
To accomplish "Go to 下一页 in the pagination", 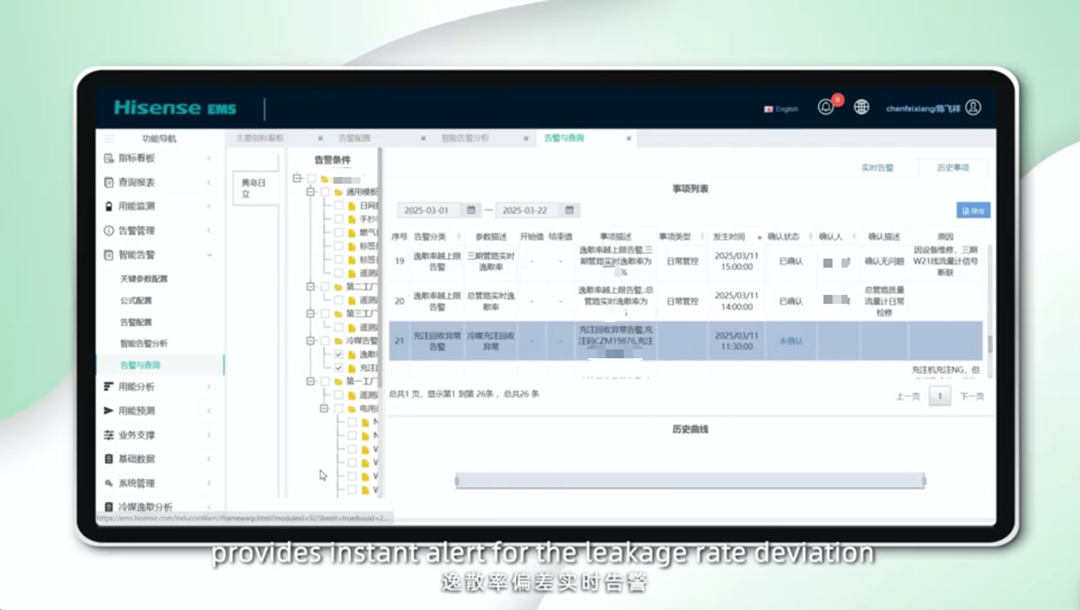I will pos(971,397).
